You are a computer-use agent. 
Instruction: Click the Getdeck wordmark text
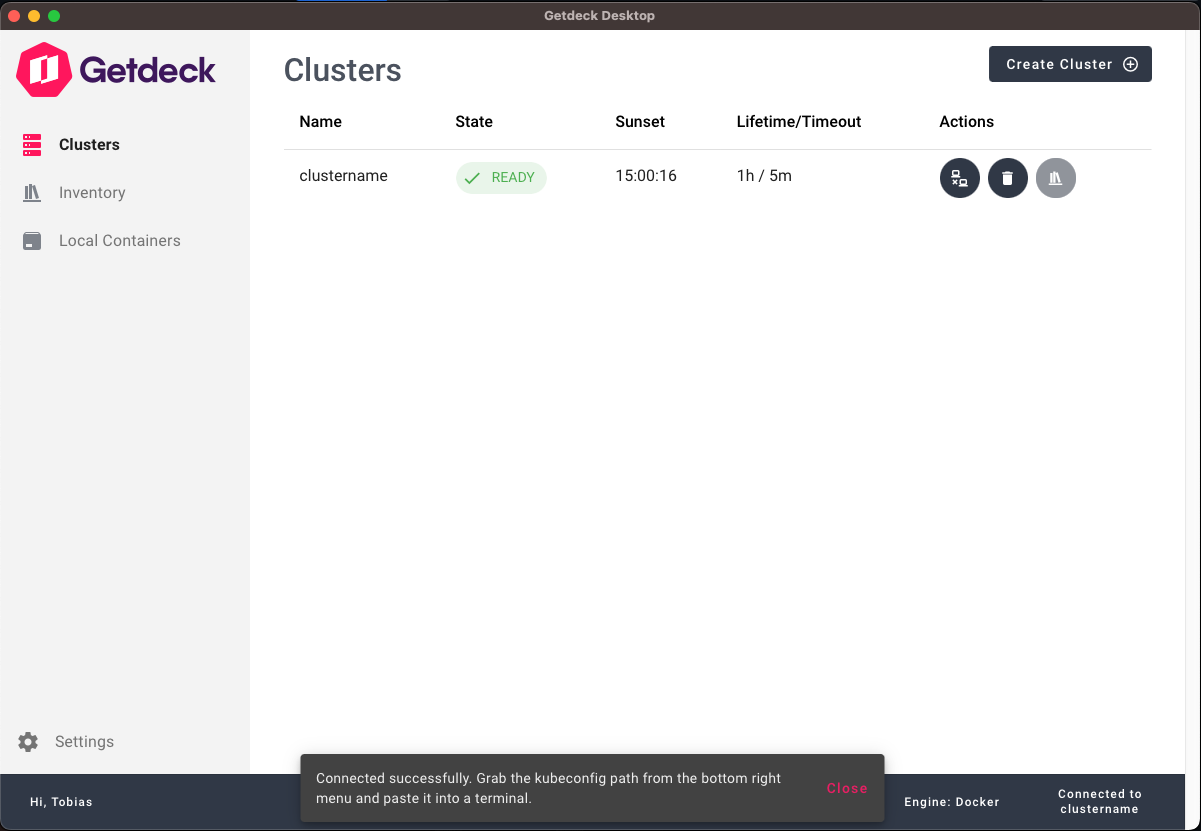(x=148, y=70)
